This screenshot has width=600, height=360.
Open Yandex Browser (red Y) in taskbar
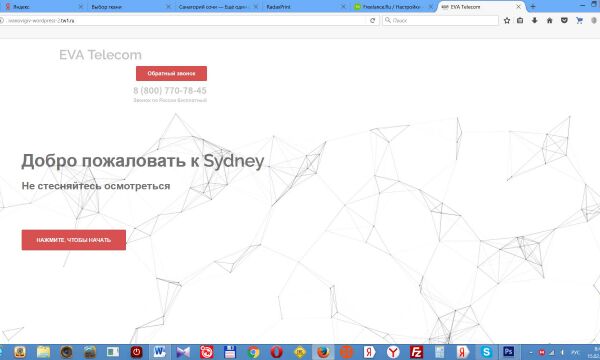tap(393, 352)
